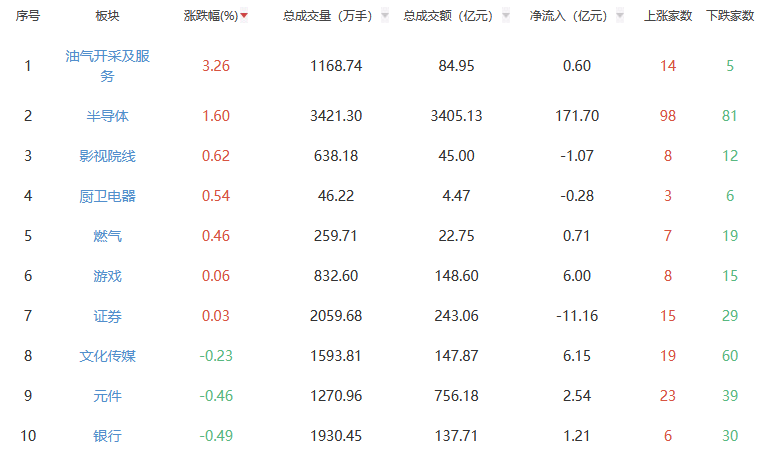Screen dimensions: 764x449
Task: Select volume cell 46.22
Action: tap(336, 196)
